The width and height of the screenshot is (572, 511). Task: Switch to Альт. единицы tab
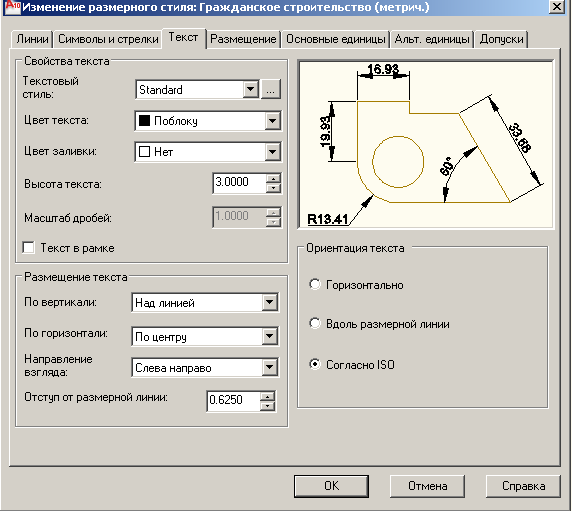432,39
